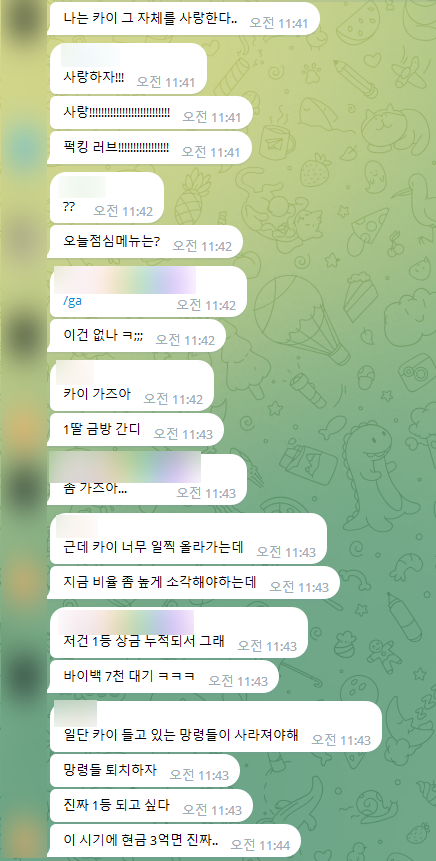Select the '저건 1등 상금 누적되서 그래' message
The image size is (436, 861).
[178, 633]
